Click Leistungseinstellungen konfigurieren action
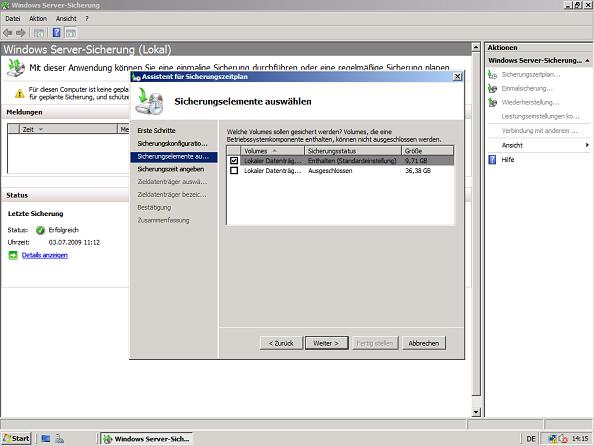 point(540,116)
